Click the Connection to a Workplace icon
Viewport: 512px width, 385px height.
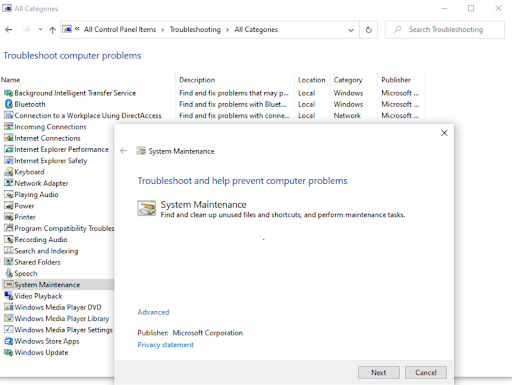(8, 116)
